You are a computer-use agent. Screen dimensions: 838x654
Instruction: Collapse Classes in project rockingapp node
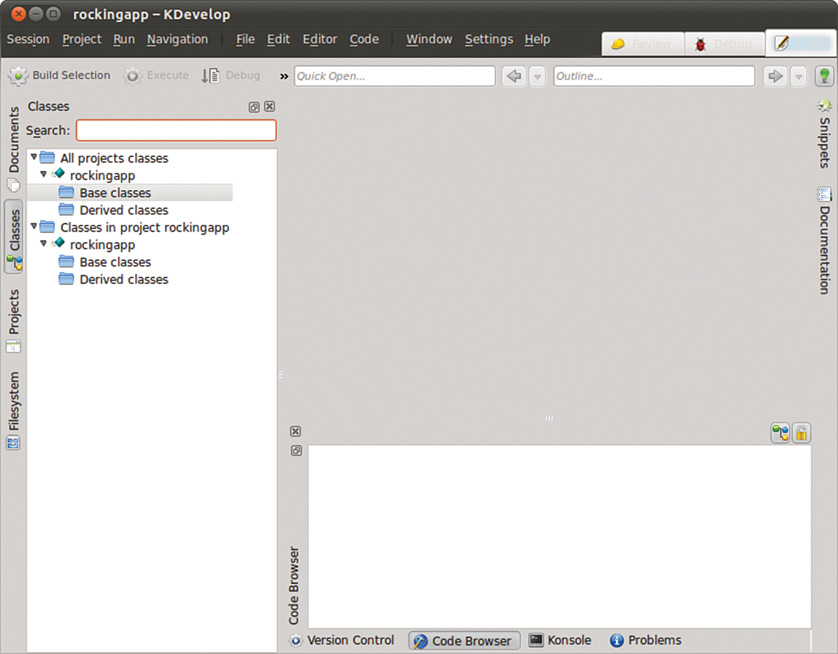pyautogui.click(x=34, y=227)
